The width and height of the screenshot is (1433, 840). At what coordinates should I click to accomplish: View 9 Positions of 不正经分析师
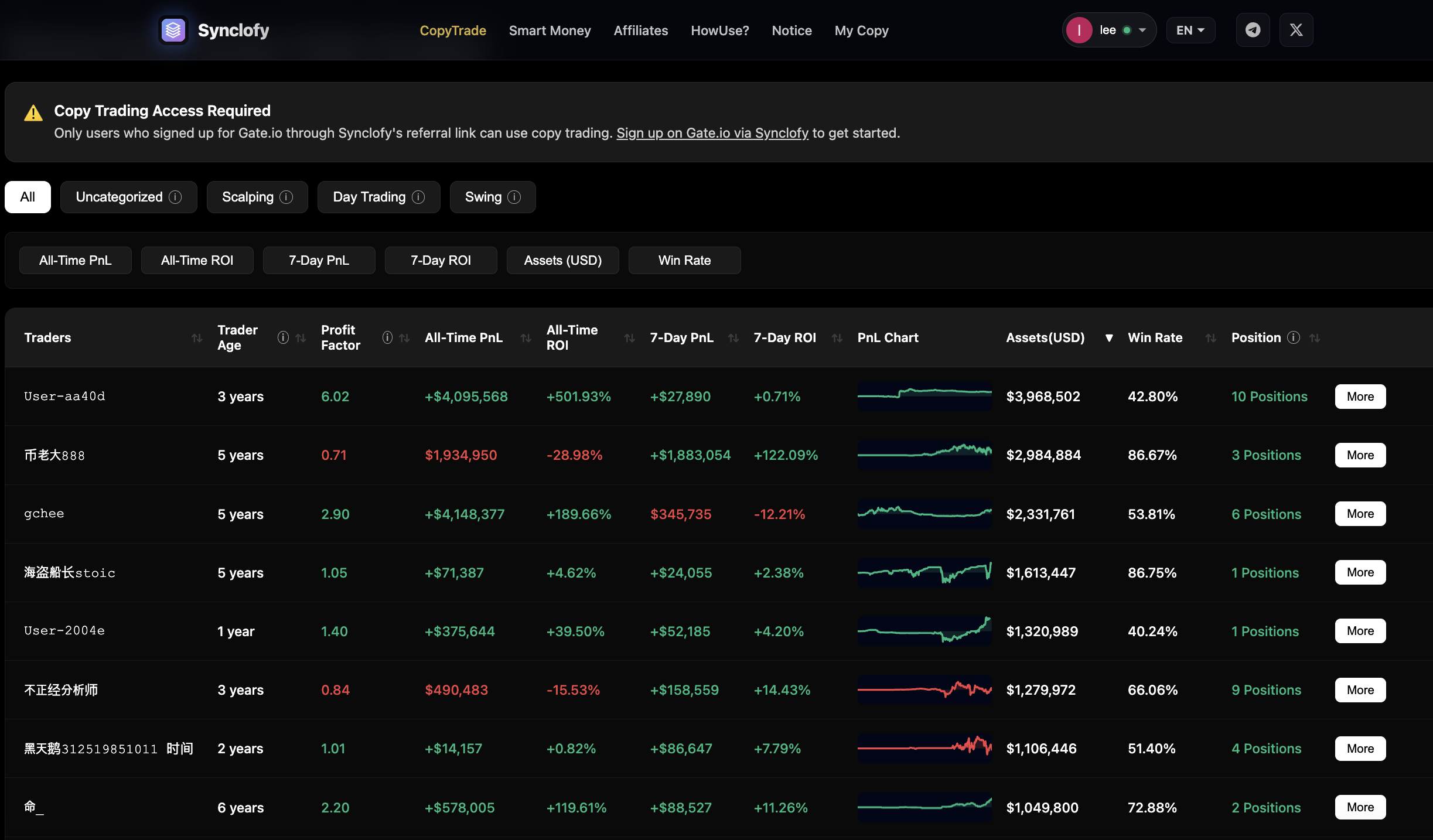pyautogui.click(x=1266, y=690)
